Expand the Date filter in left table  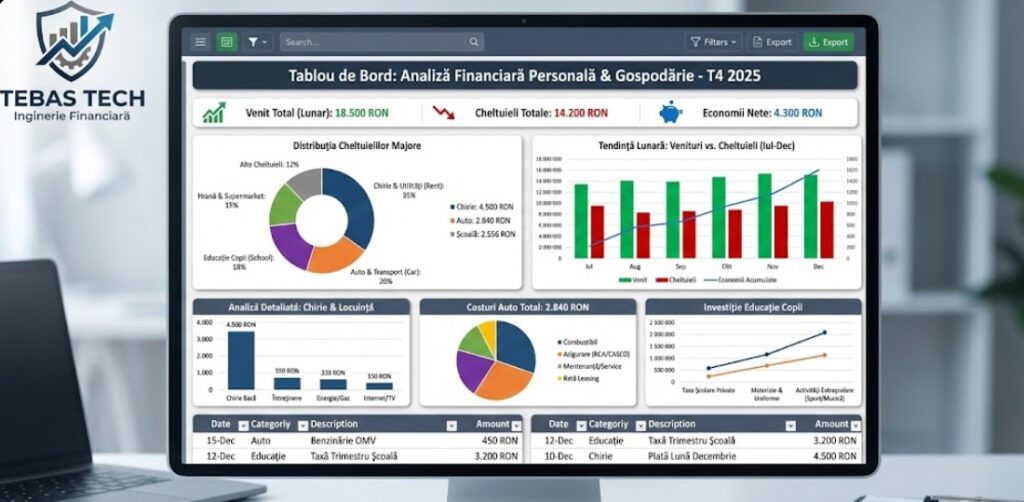click(x=243, y=424)
